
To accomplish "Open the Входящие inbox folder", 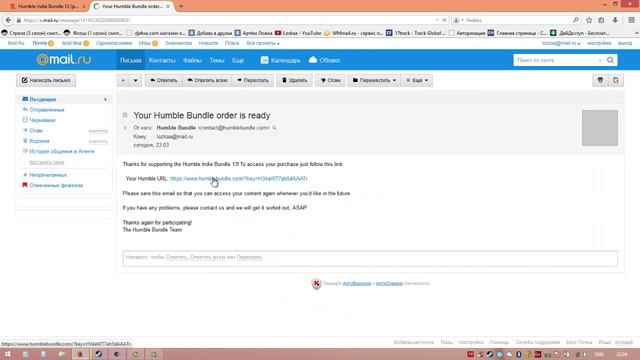I will (42, 99).
